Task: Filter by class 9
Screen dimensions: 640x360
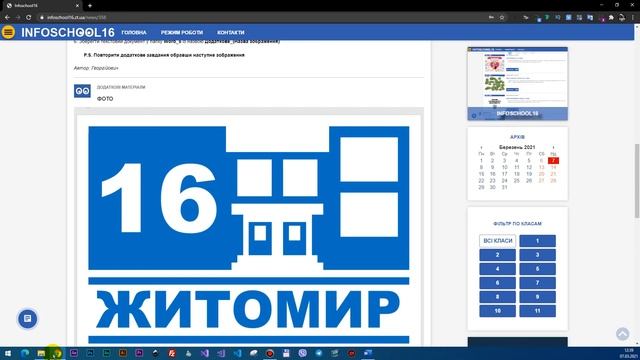Action: coord(537,297)
